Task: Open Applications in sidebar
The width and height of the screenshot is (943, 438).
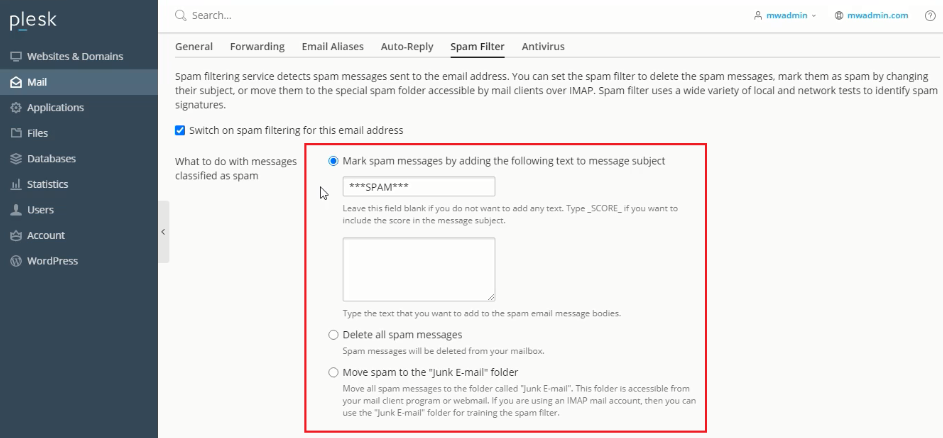Action: point(79,108)
